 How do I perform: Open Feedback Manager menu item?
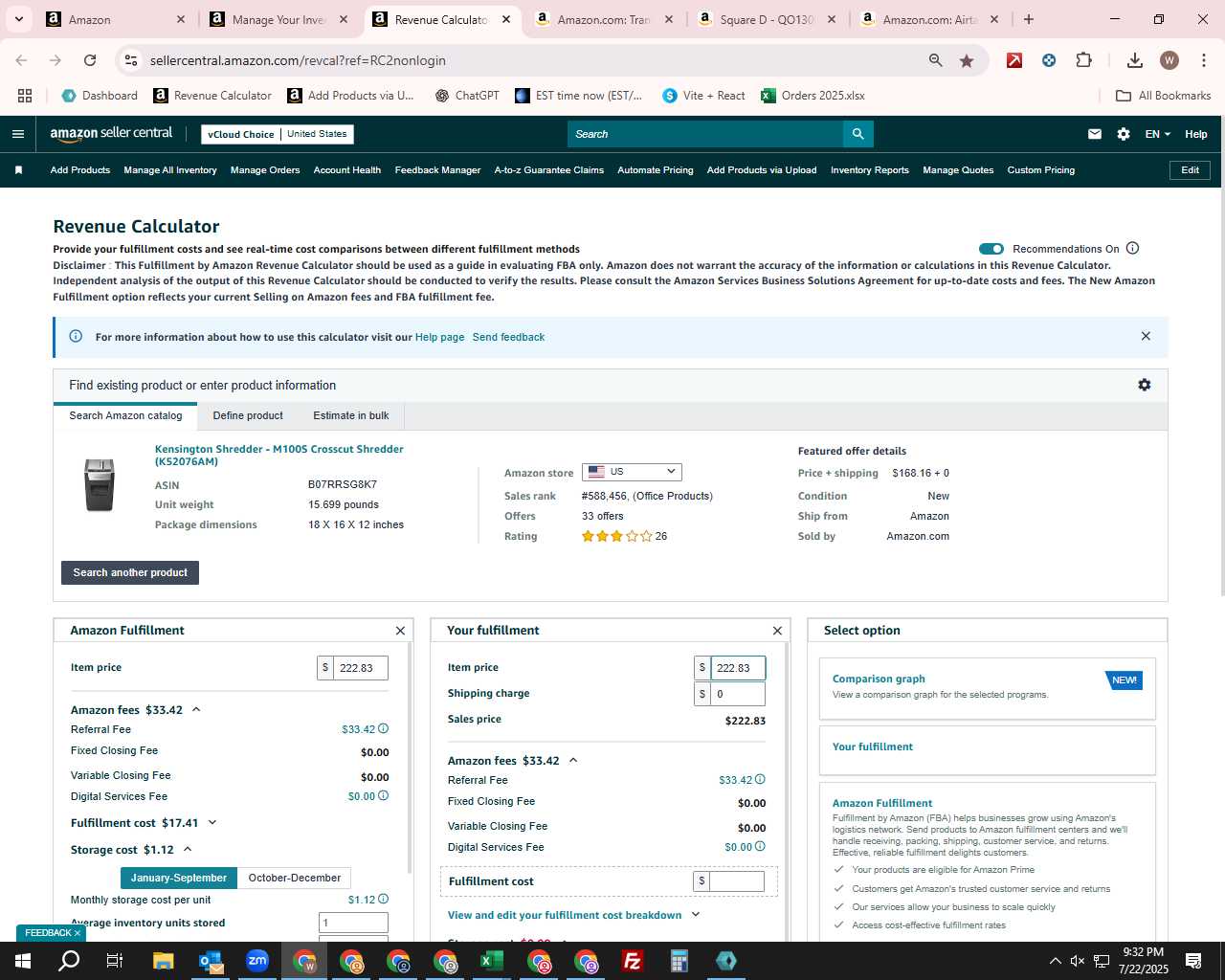tap(437, 170)
